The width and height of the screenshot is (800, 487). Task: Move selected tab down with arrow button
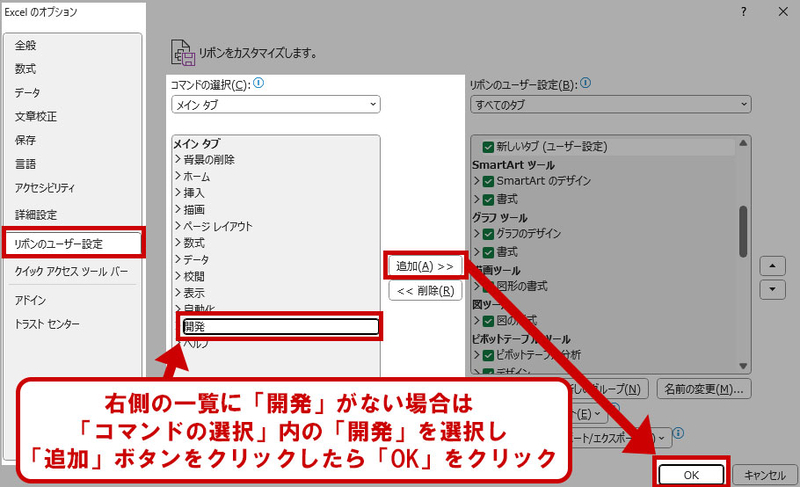coord(772,290)
